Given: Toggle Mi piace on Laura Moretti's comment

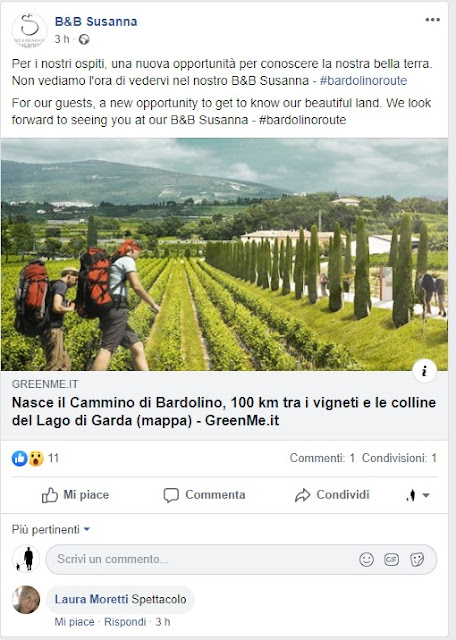Looking at the screenshot, I should pos(74,622).
